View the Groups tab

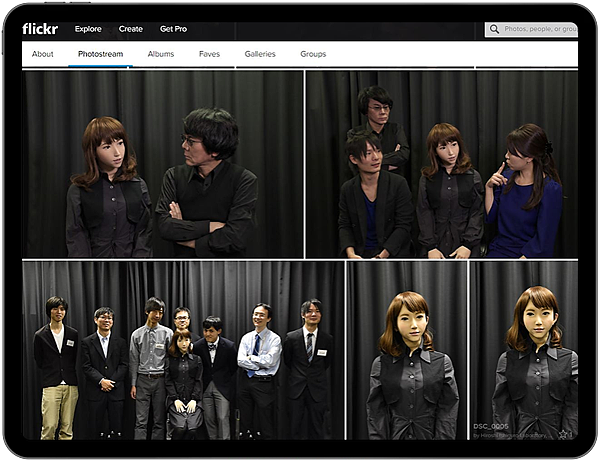[x=313, y=54]
